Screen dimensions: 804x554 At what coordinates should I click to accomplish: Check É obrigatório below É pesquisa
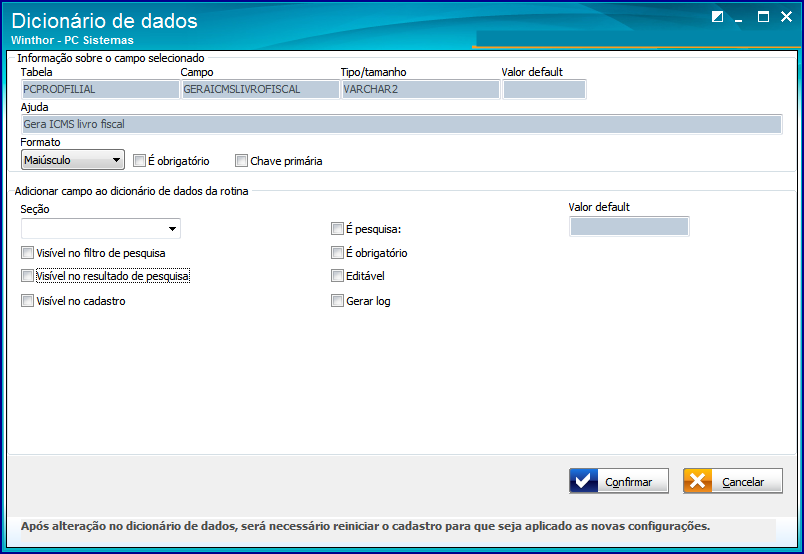337,252
